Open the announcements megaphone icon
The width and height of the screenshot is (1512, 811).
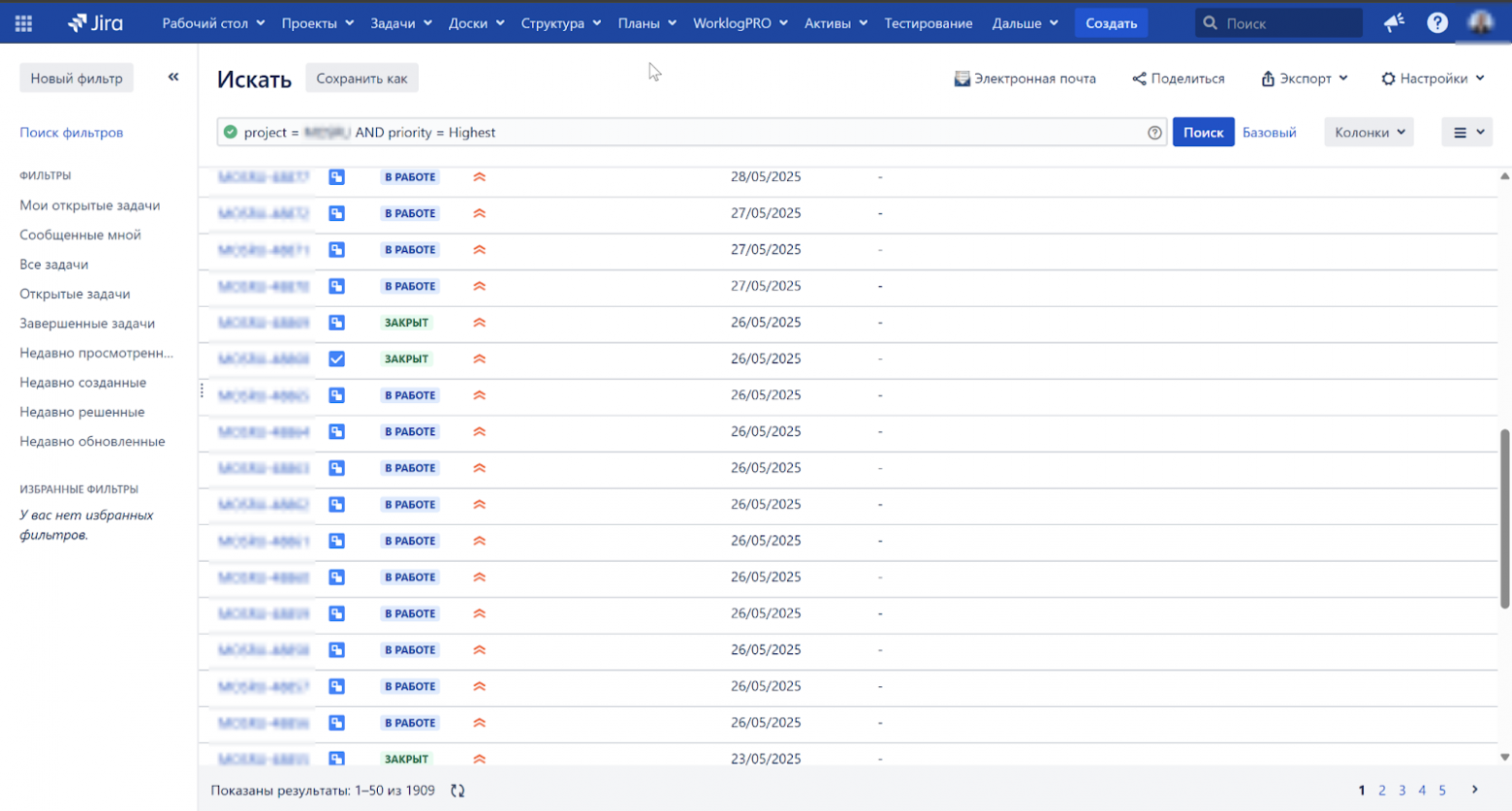(1394, 21)
